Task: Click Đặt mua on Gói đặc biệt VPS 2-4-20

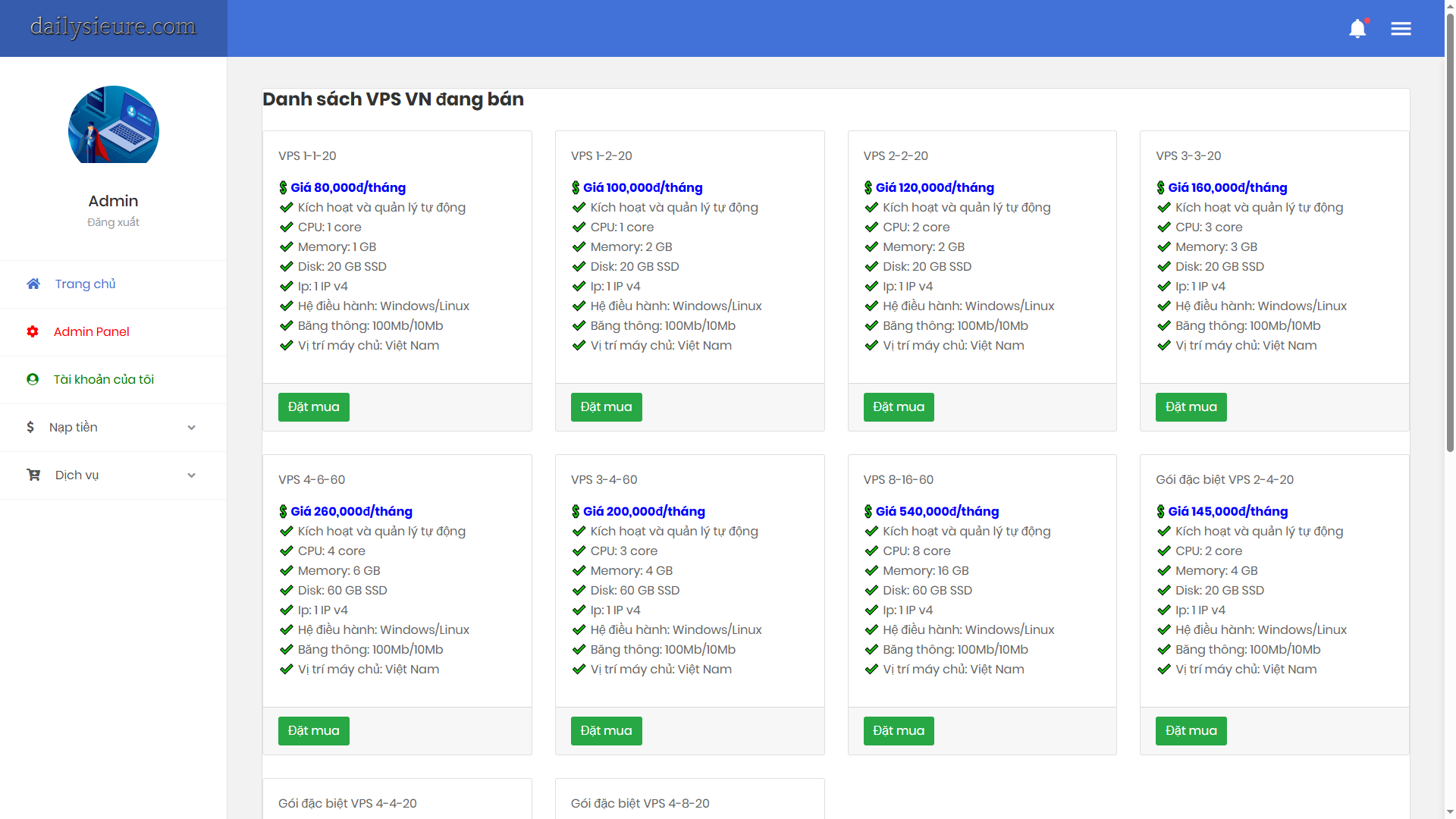Action: point(1191,731)
